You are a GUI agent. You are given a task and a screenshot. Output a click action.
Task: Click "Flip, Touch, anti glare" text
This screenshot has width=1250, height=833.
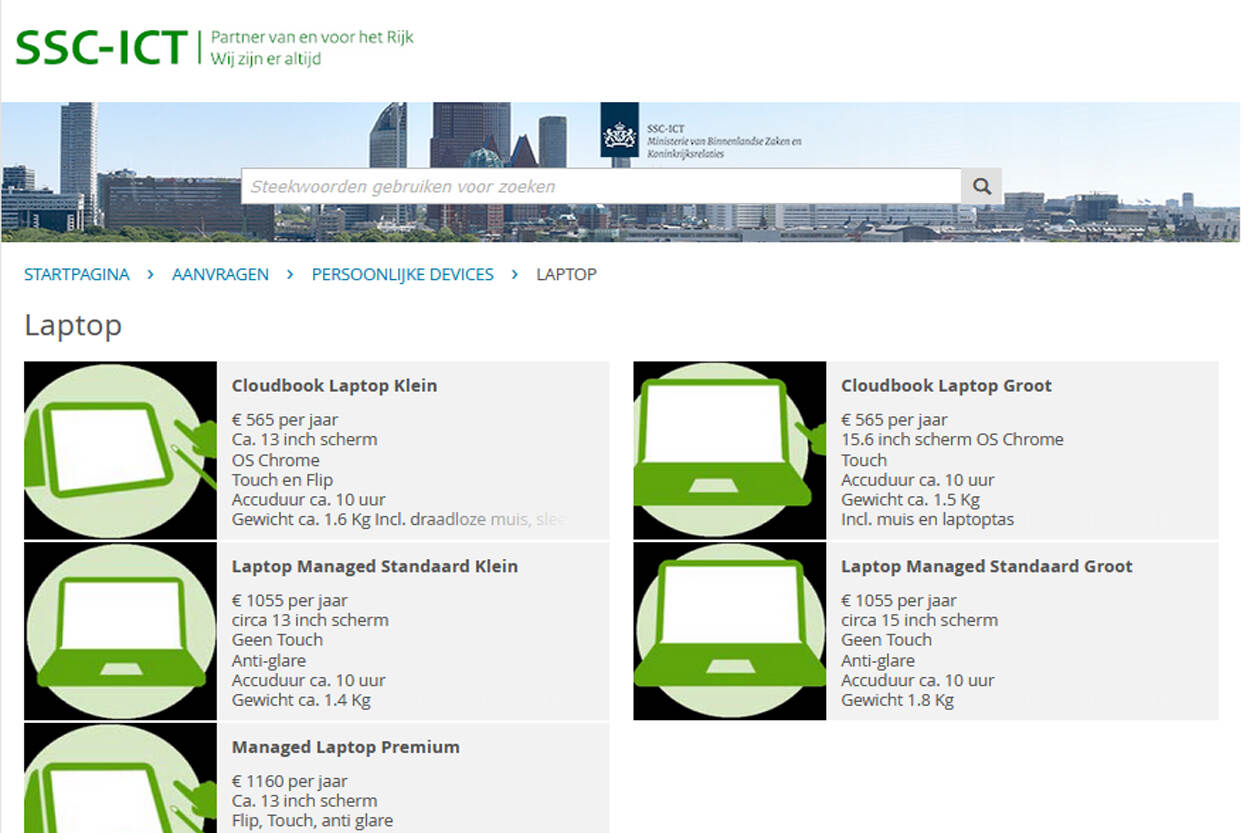(x=312, y=821)
